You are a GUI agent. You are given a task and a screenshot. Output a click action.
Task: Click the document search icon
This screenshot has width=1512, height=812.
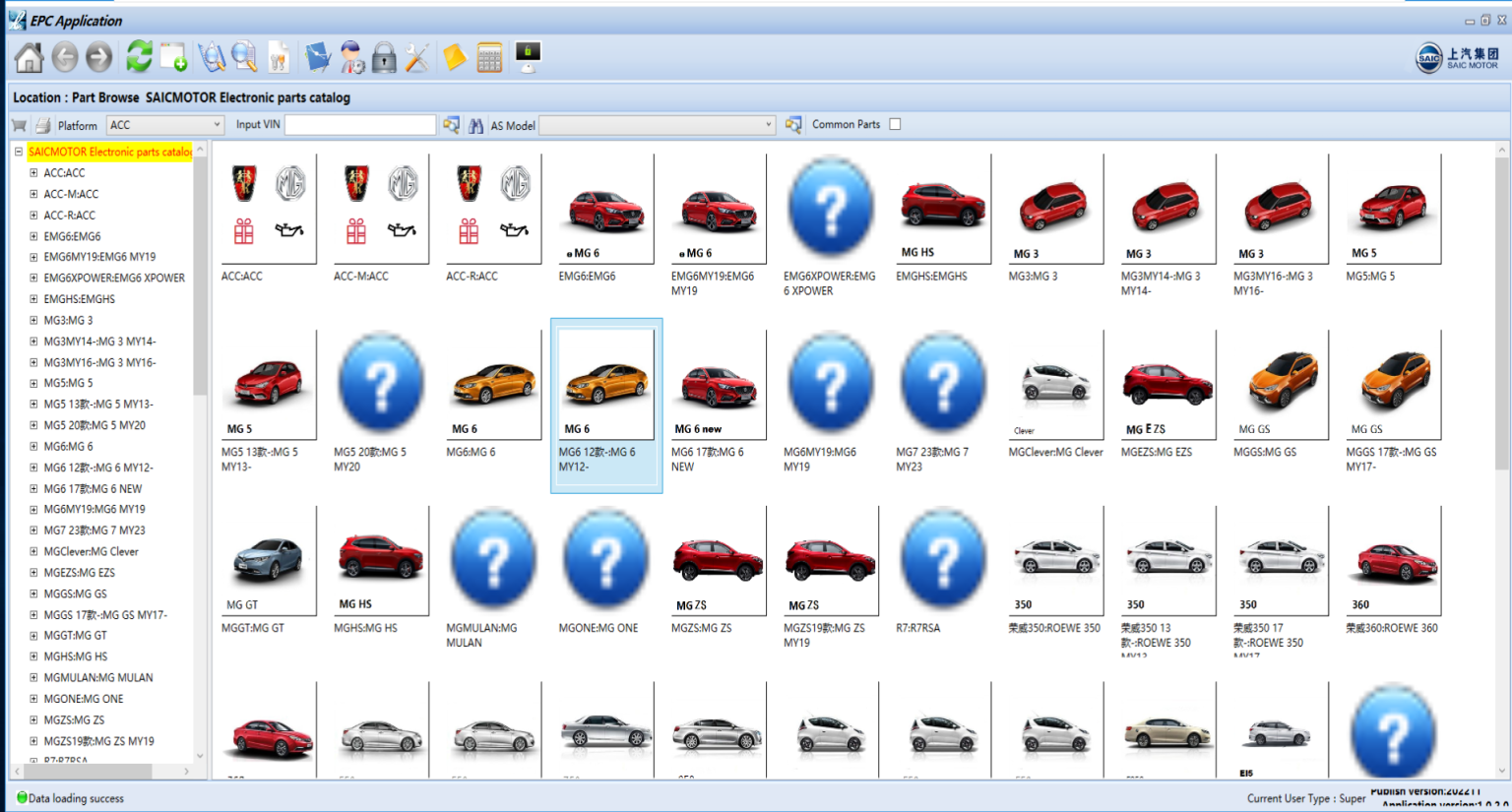(x=243, y=57)
